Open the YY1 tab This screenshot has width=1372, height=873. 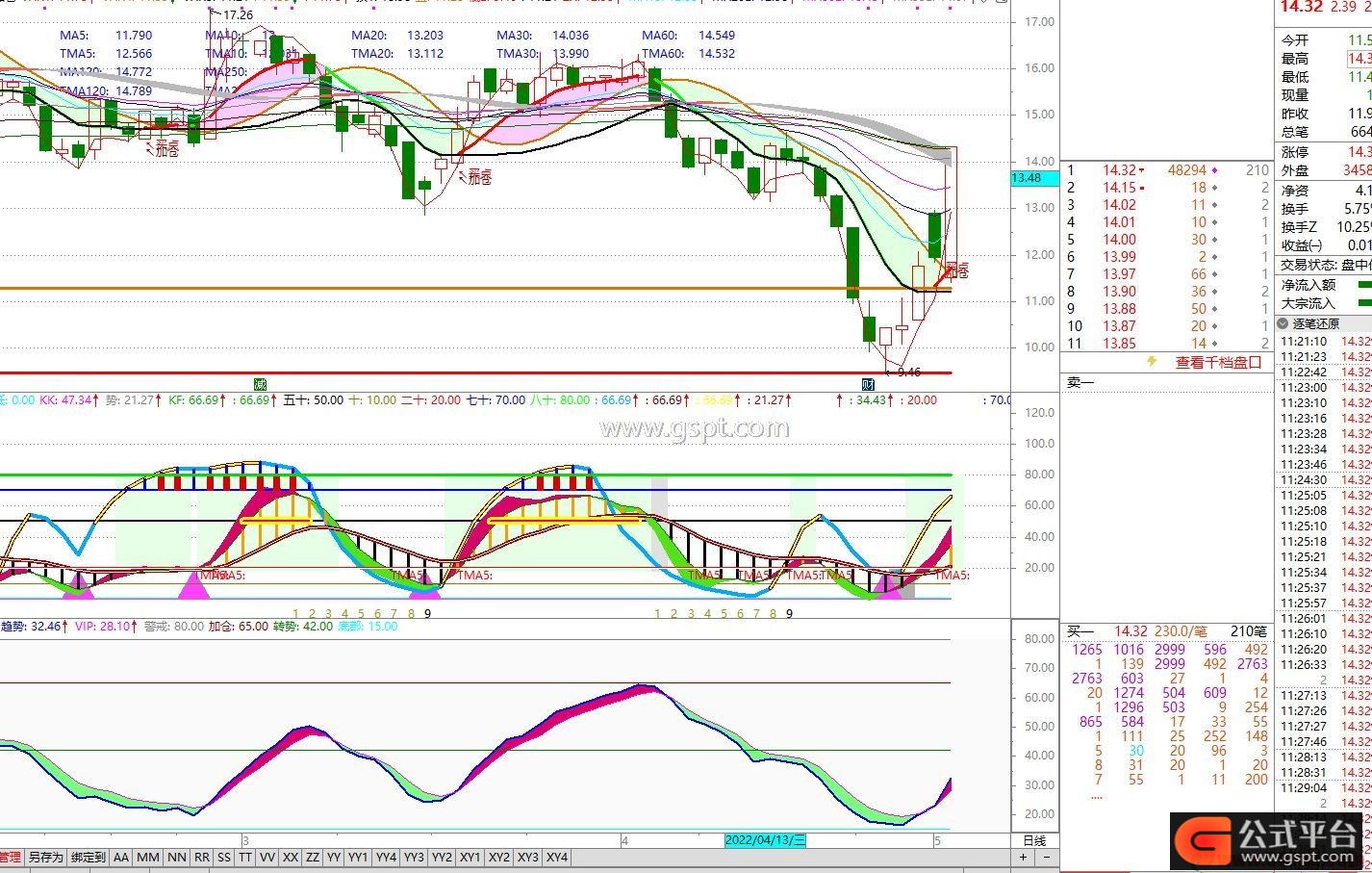[358, 857]
